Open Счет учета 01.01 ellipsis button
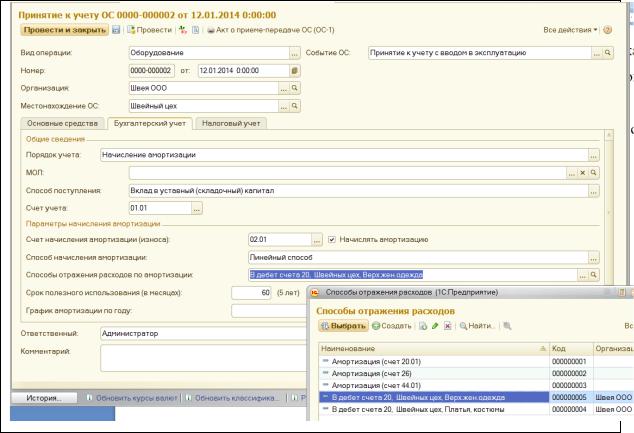The image size is (634, 433). pos(197,209)
